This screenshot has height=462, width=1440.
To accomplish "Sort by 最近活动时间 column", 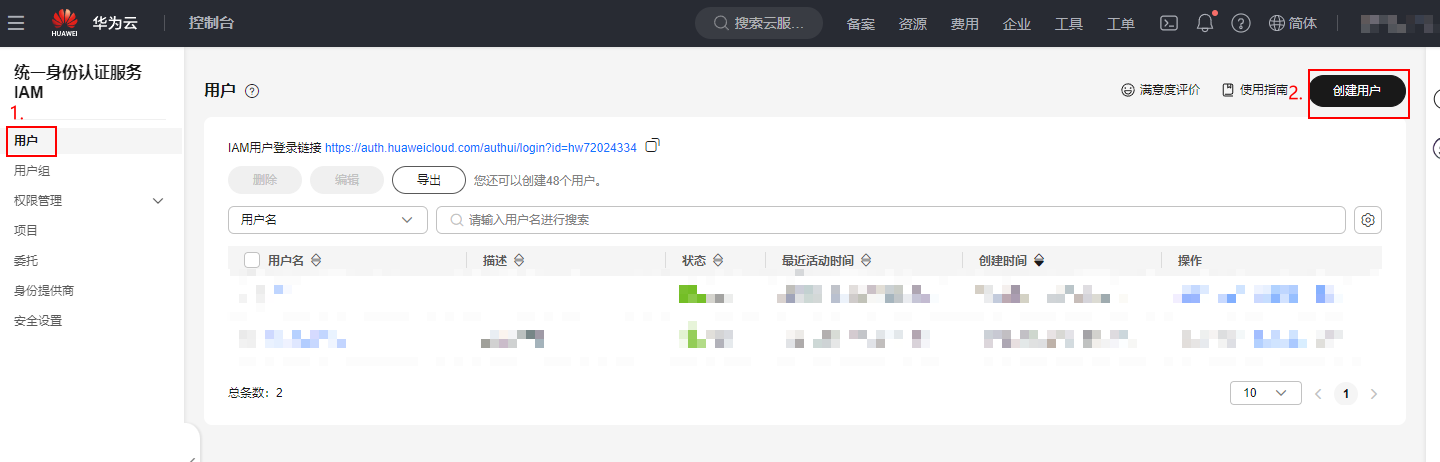I will 865,260.
